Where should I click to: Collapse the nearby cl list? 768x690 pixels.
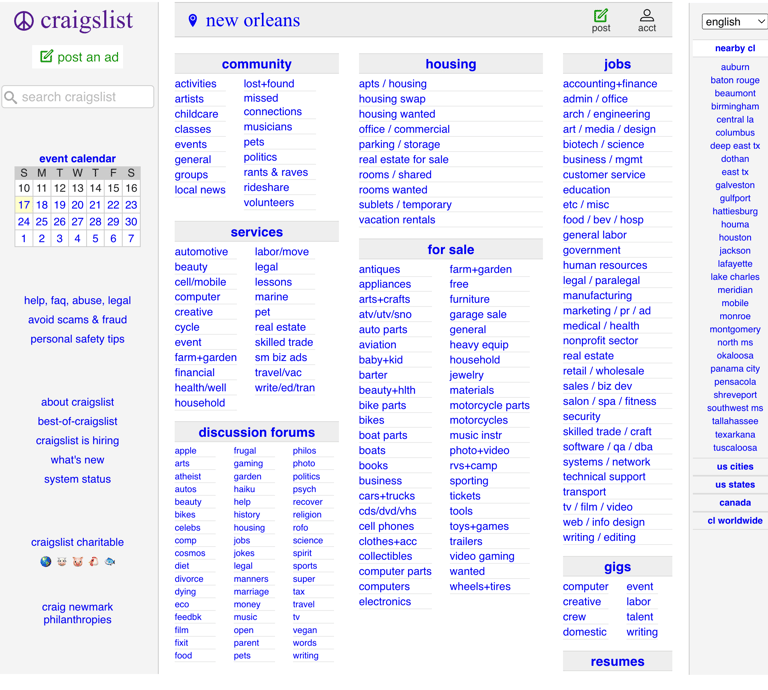click(x=735, y=48)
